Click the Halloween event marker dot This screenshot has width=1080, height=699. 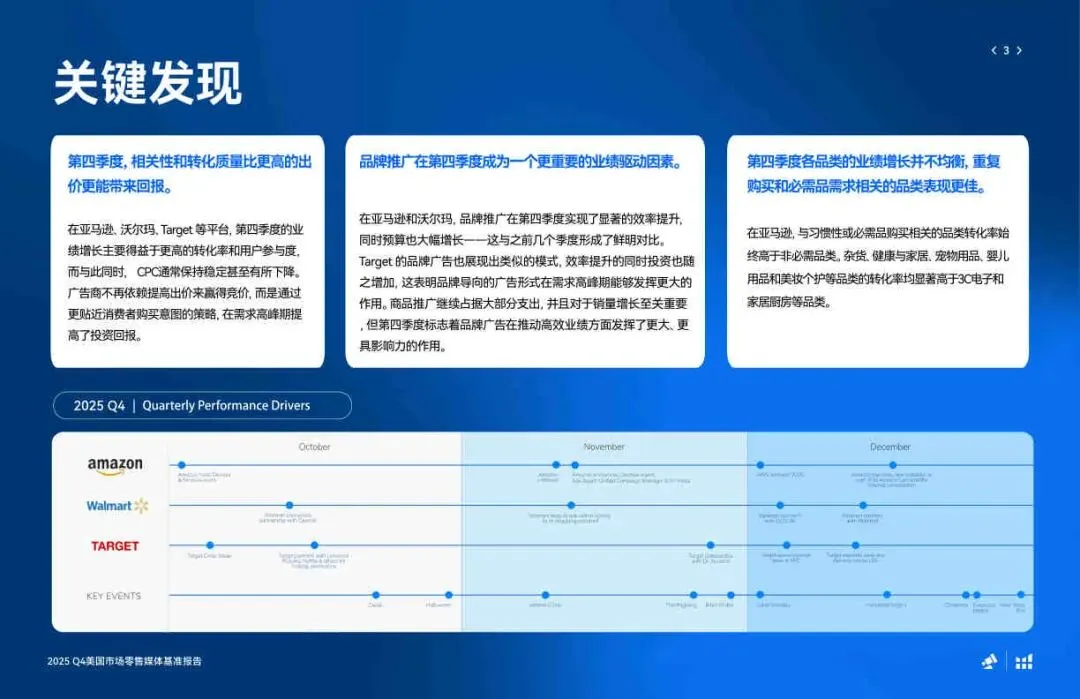coord(448,596)
